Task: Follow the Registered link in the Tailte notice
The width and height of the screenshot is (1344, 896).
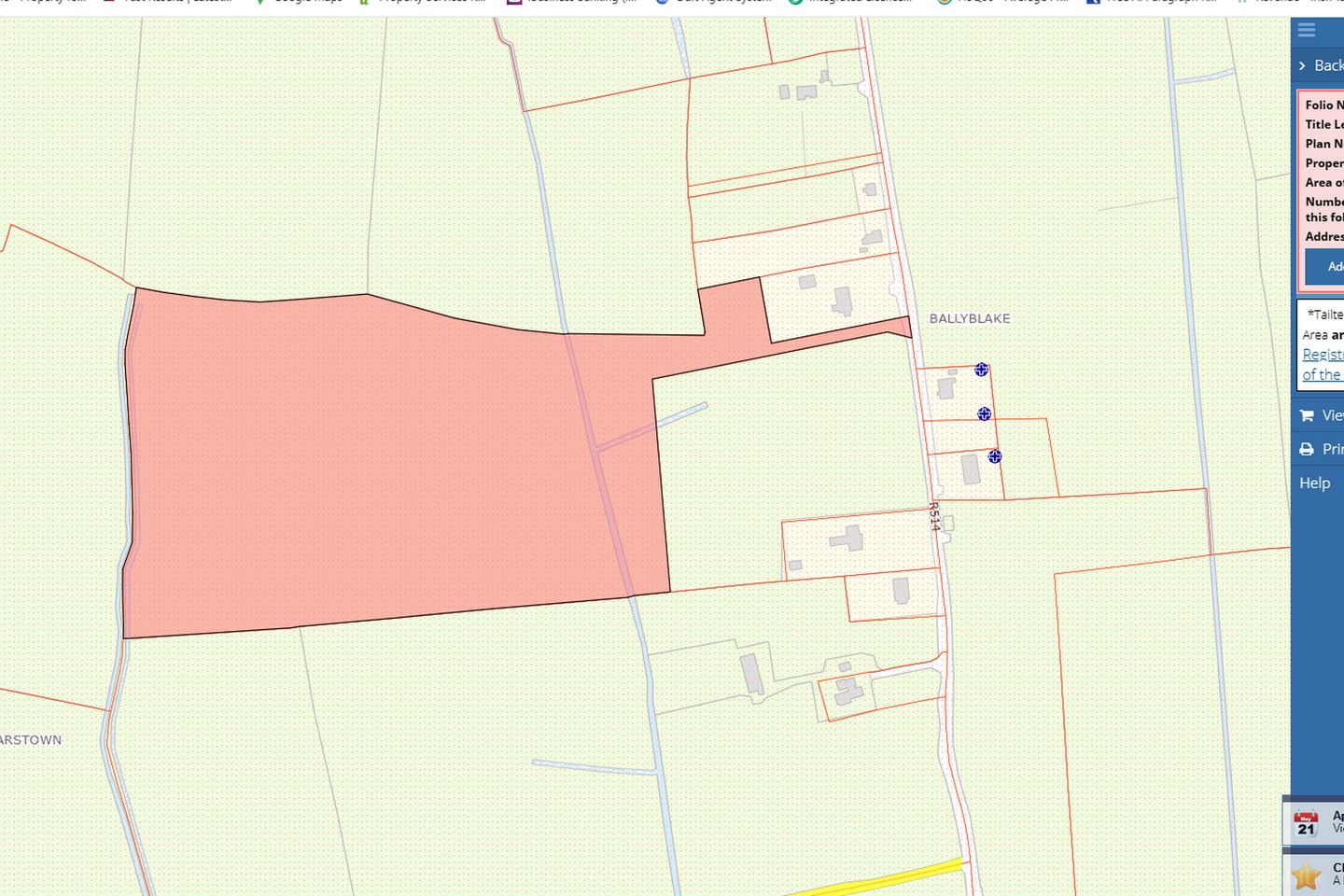Action: [x=1324, y=354]
